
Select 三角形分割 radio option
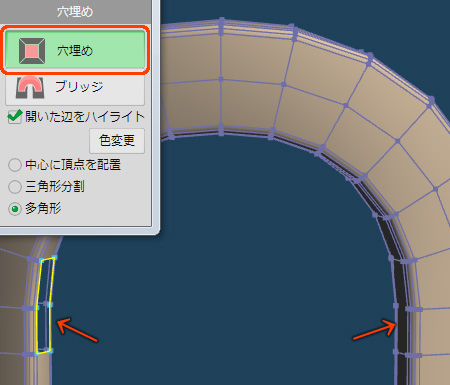tap(15, 187)
